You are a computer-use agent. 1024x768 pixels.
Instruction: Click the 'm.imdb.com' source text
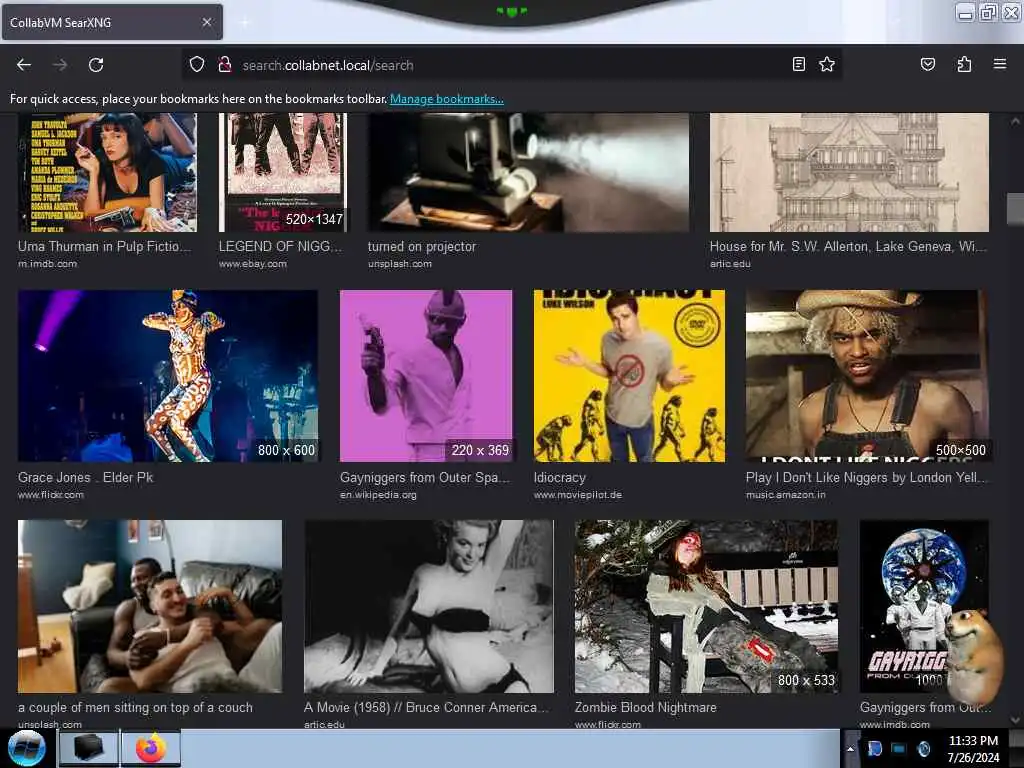coord(47,264)
